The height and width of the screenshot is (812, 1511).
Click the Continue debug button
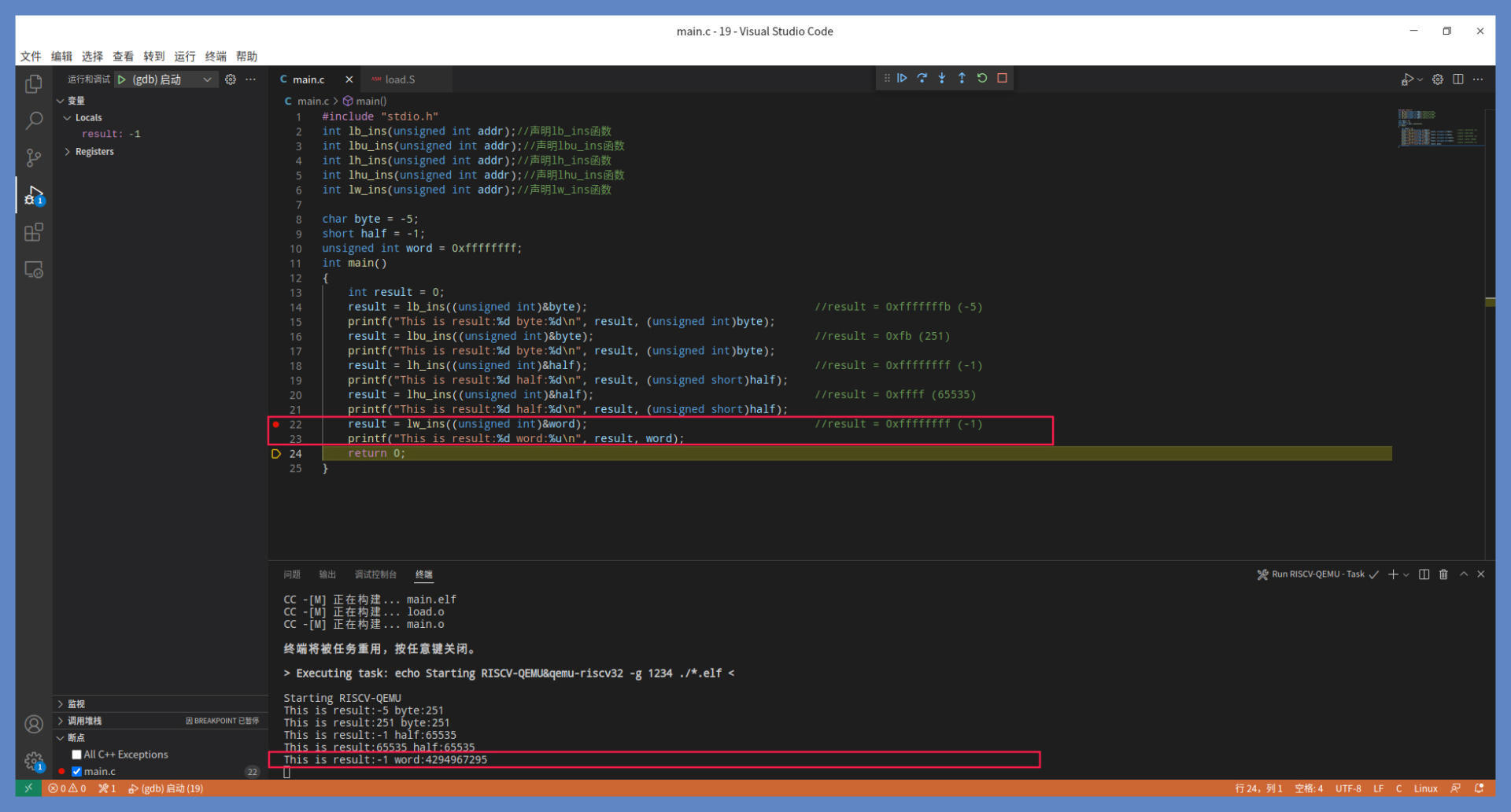(902, 78)
